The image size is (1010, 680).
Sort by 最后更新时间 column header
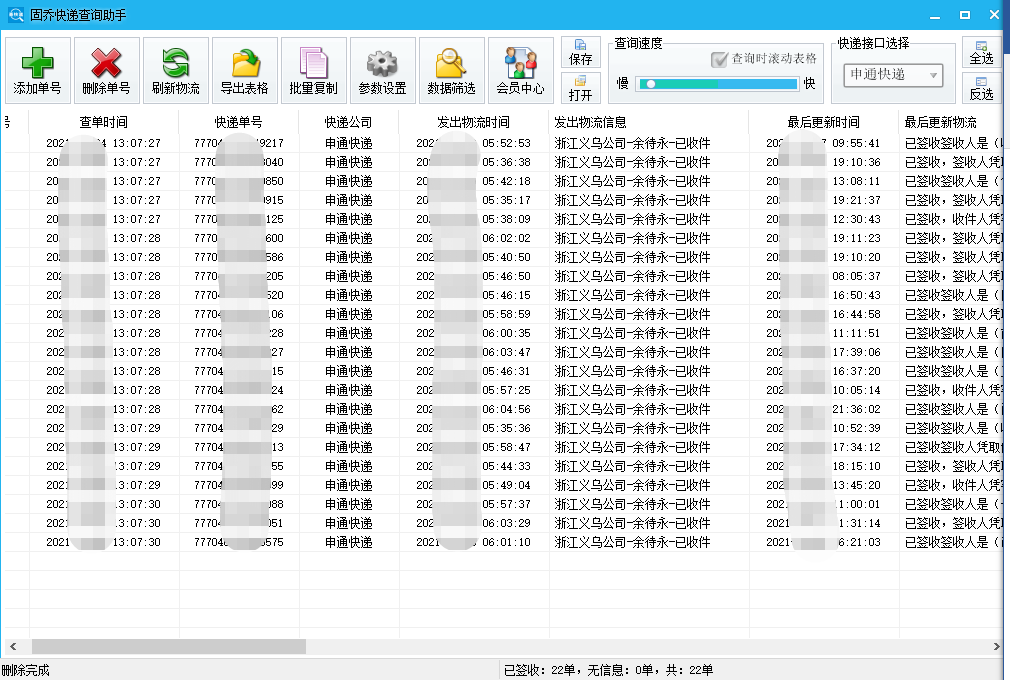(823, 122)
